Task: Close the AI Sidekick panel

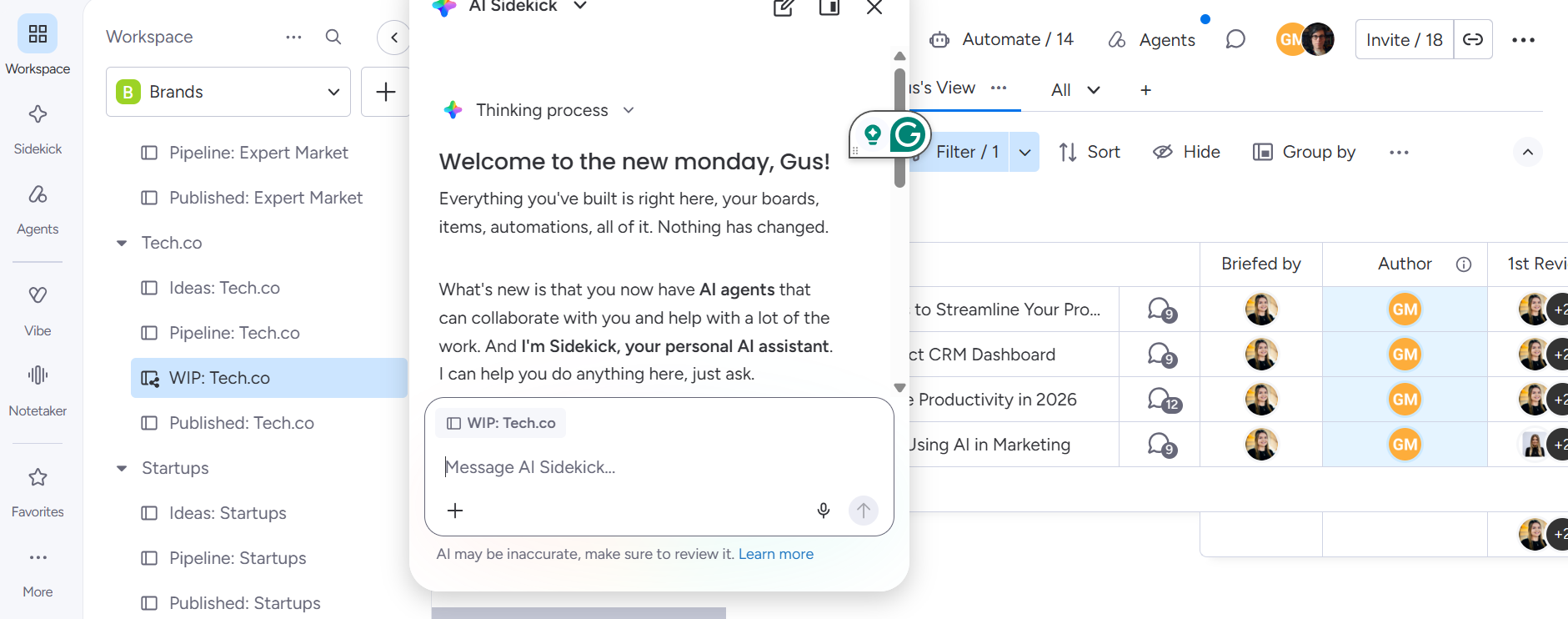Action: (874, 8)
